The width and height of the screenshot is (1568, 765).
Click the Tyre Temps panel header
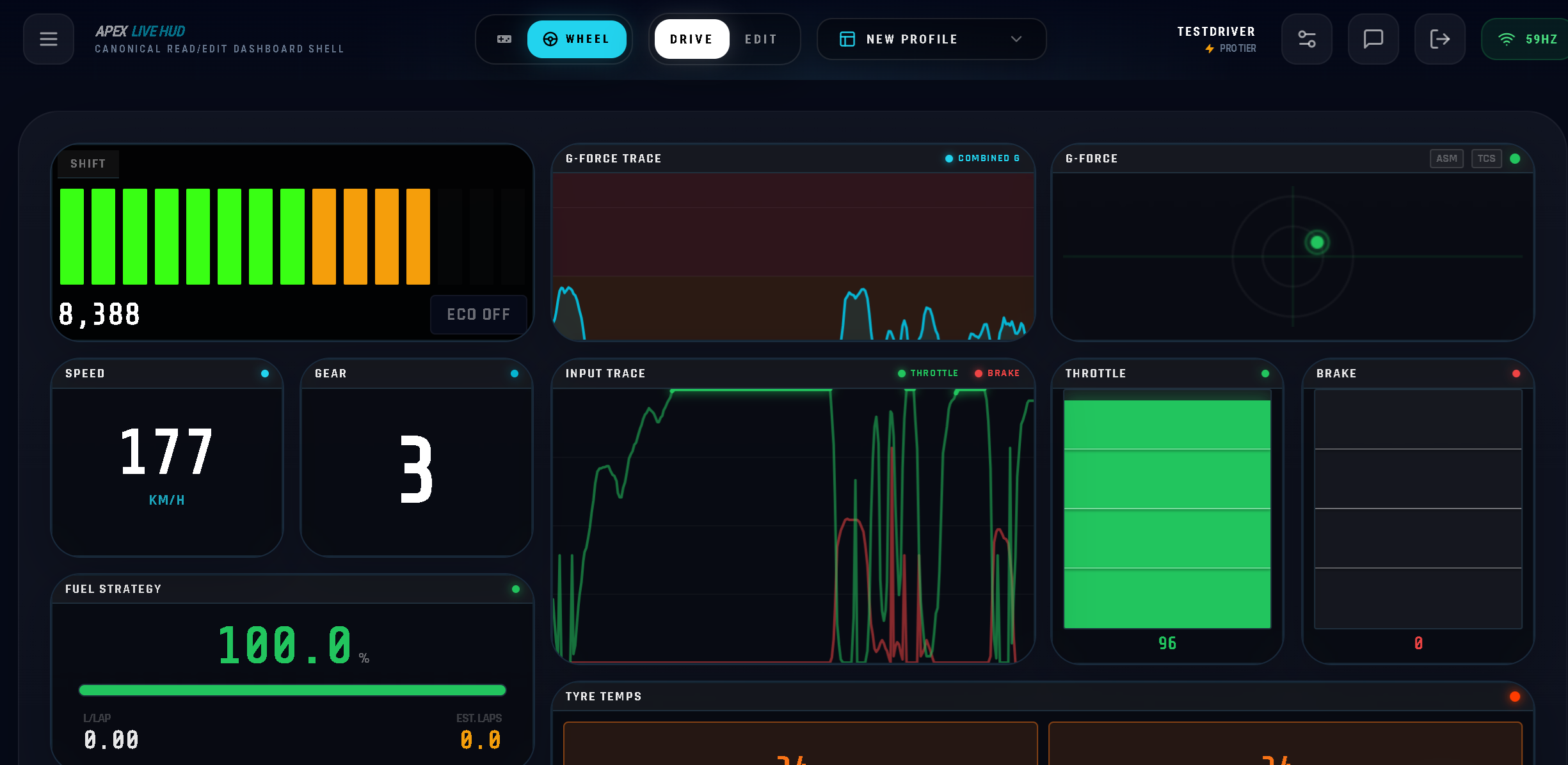point(1043,697)
